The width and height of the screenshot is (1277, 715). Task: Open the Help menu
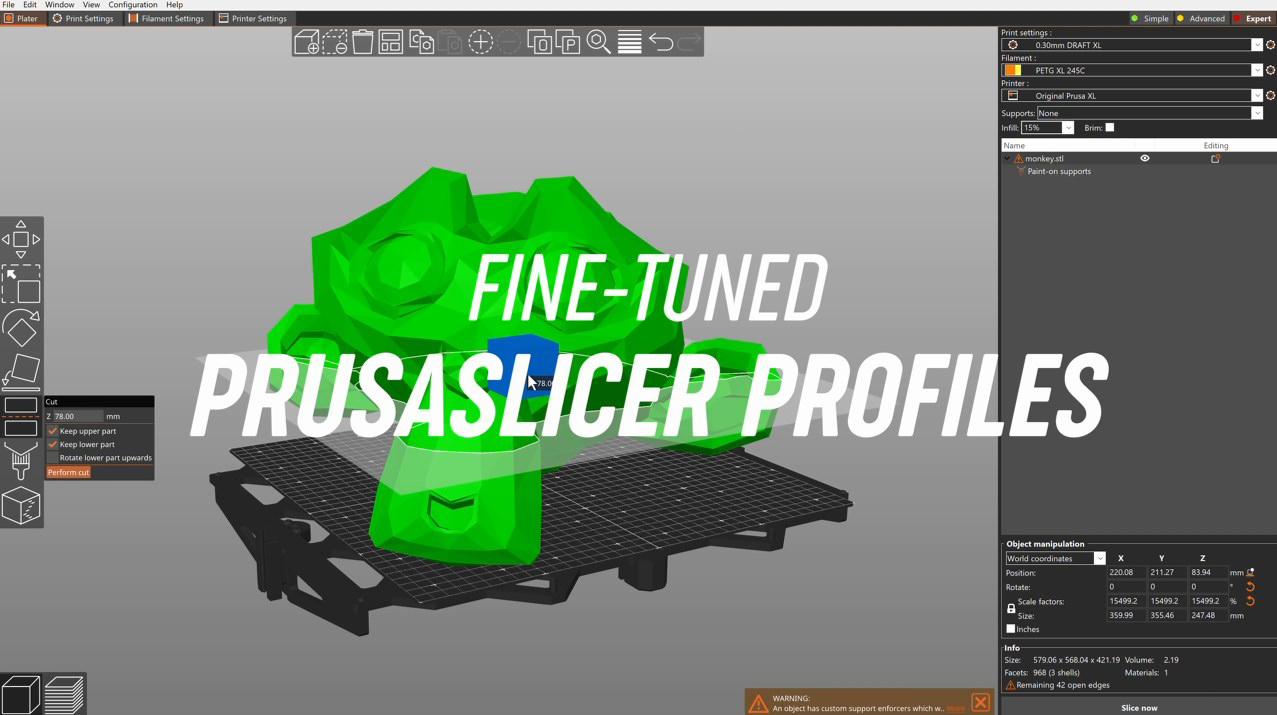tap(174, 5)
